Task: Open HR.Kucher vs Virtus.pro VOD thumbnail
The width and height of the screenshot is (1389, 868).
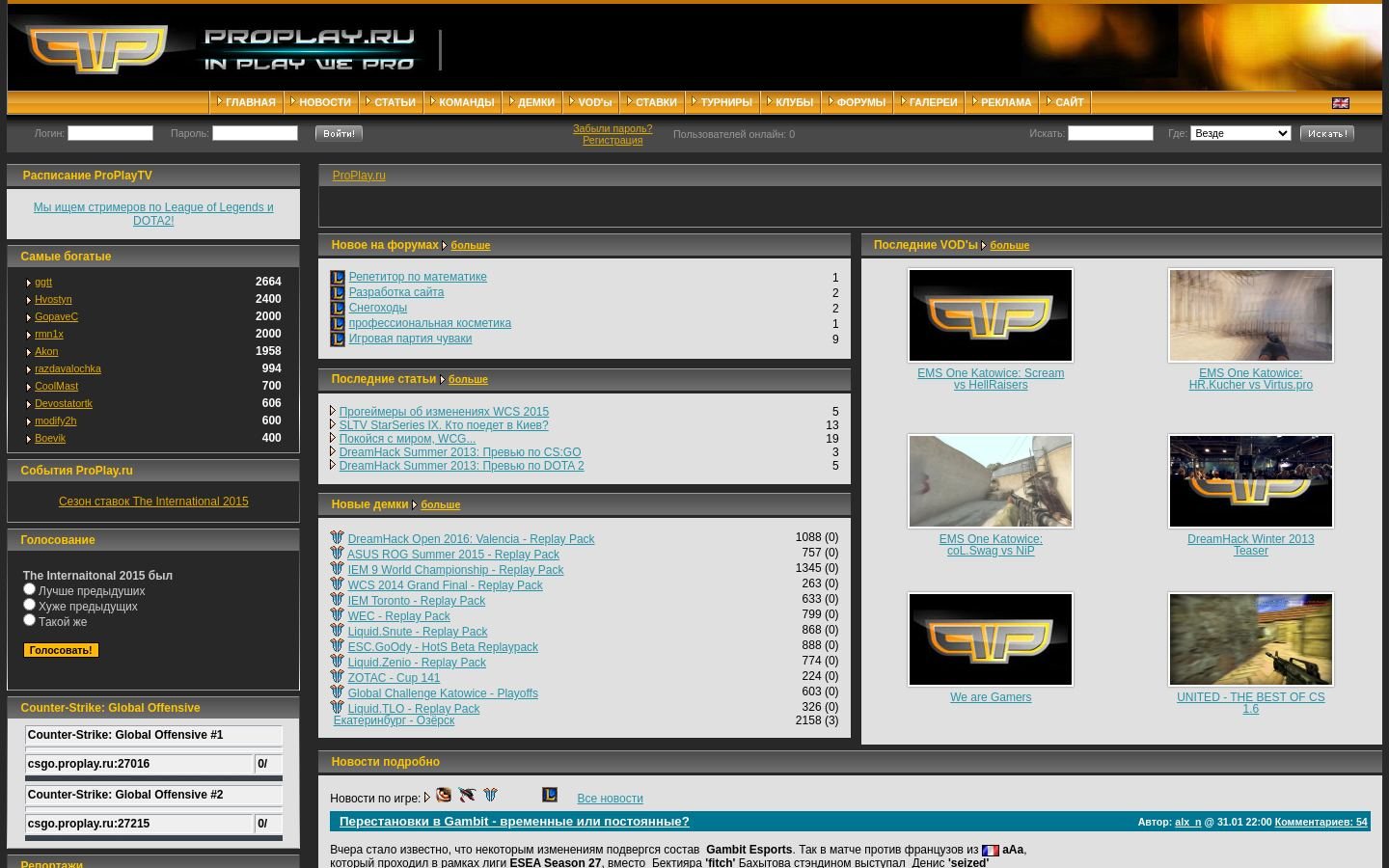Action: pyautogui.click(x=1251, y=315)
